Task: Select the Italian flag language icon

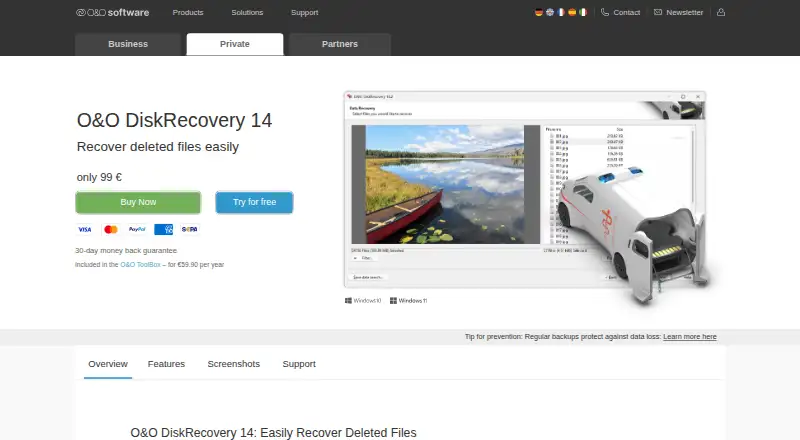Action: [x=583, y=12]
